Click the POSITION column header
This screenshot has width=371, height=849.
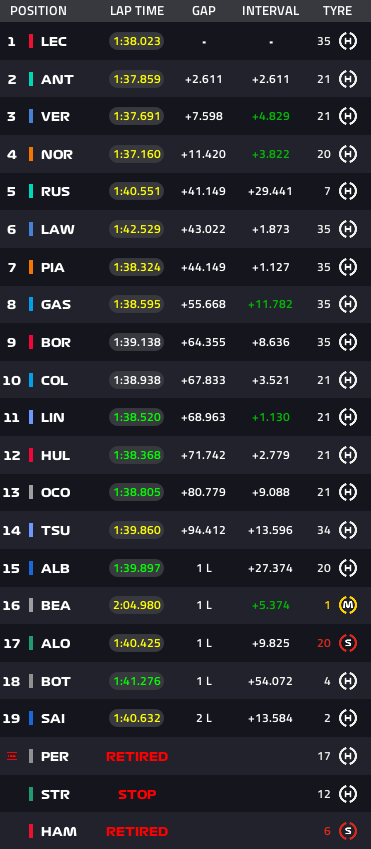[x=38, y=11]
